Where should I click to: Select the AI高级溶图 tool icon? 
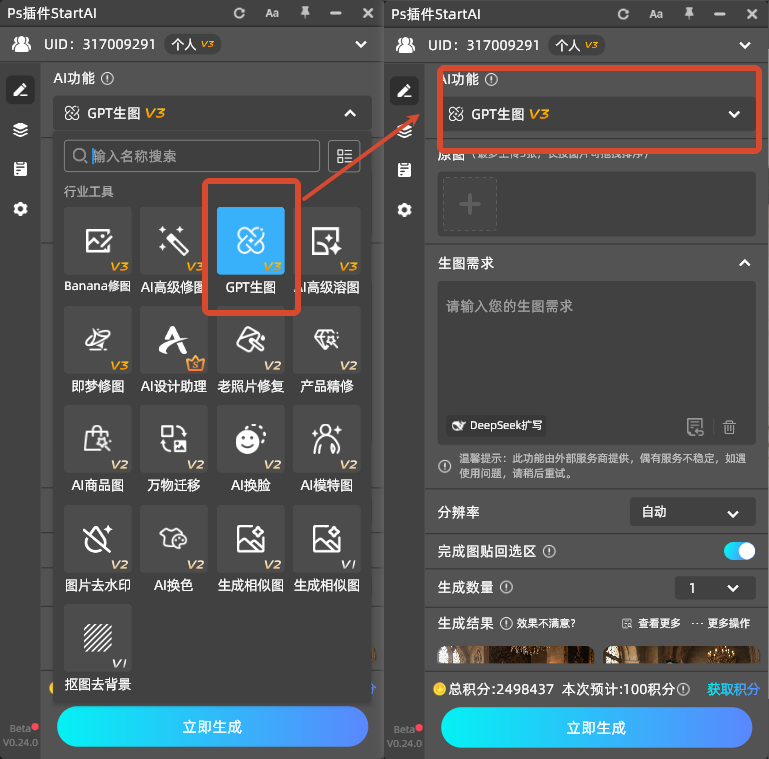click(327, 241)
